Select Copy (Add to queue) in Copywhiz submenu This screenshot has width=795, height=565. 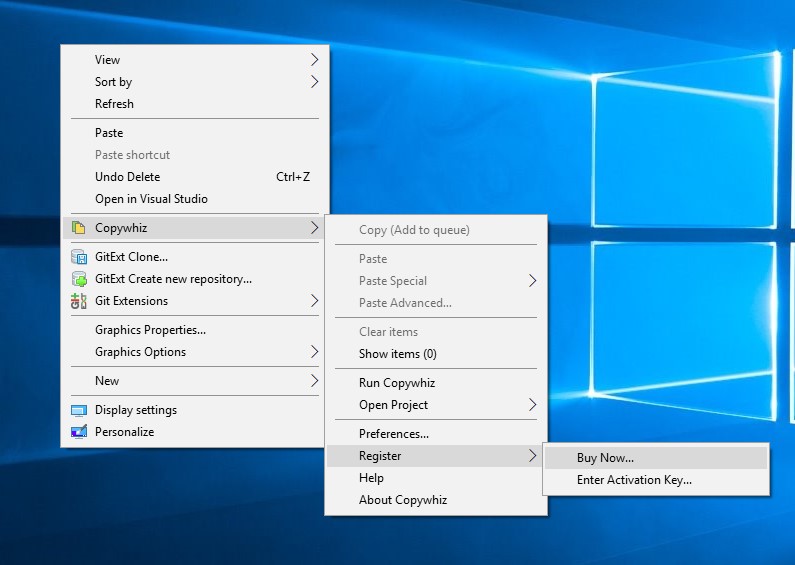click(436, 230)
